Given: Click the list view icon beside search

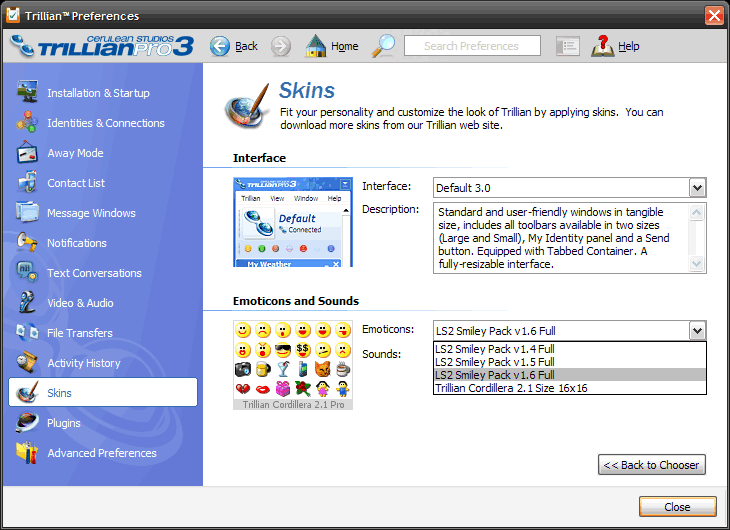Looking at the screenshot, I should [x=568, y=46].
